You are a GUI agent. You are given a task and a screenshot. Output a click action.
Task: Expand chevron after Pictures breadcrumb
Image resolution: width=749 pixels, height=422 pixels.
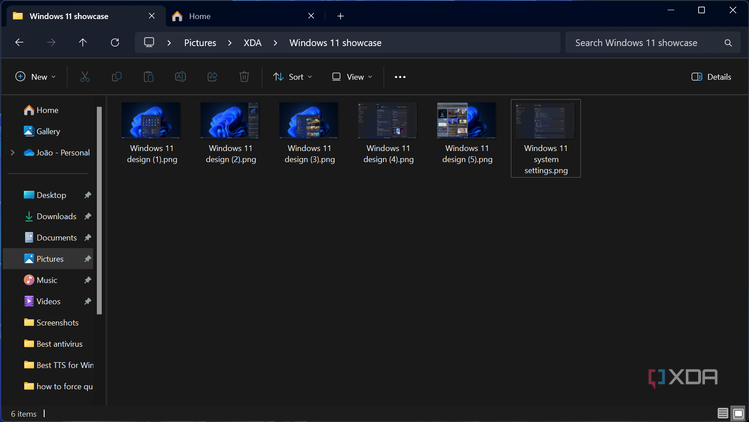pos(230,43)
